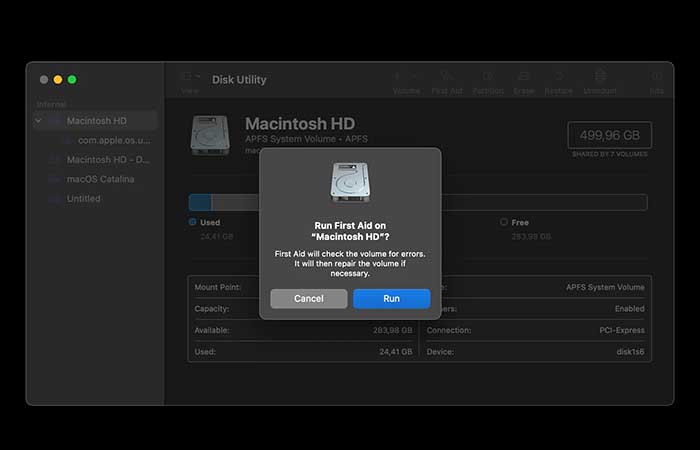
Task: Click the 283,98 GB Available value
Action: click(392, 330)
